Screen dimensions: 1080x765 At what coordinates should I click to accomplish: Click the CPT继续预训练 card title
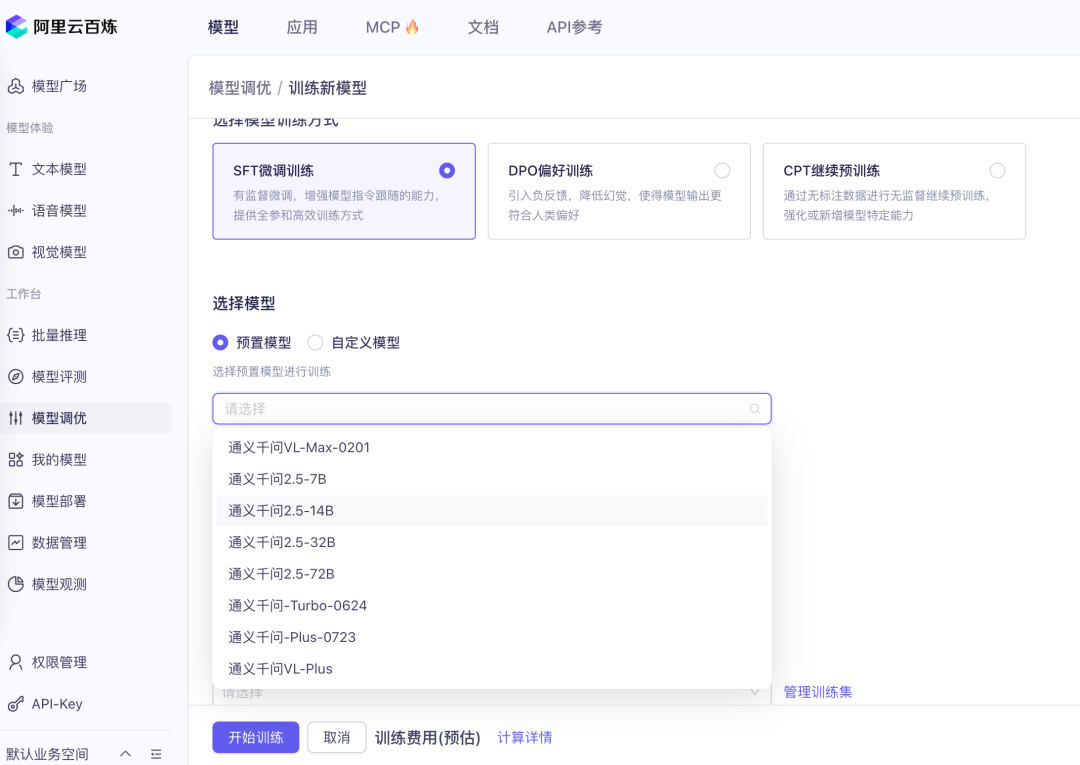(x=831, y=171)
